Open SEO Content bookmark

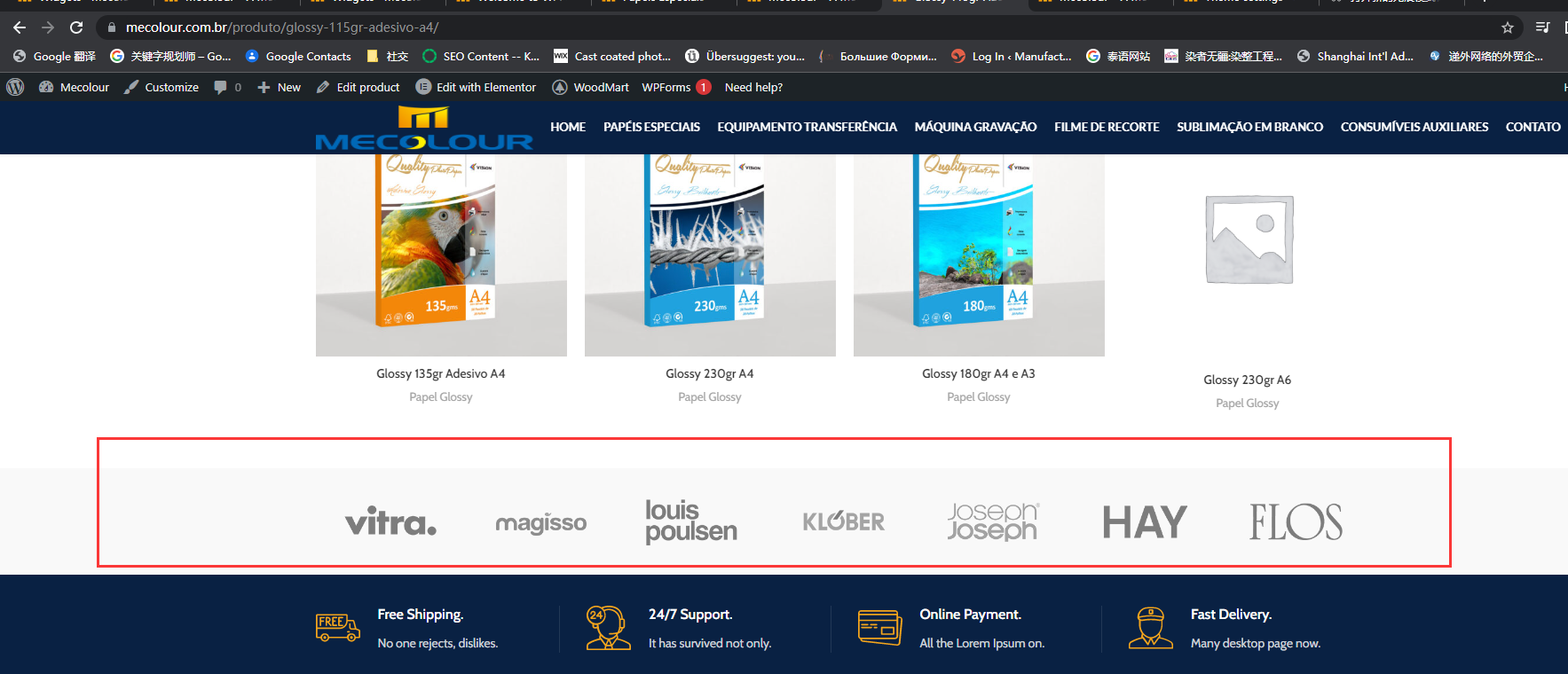(x=481, y=56)
